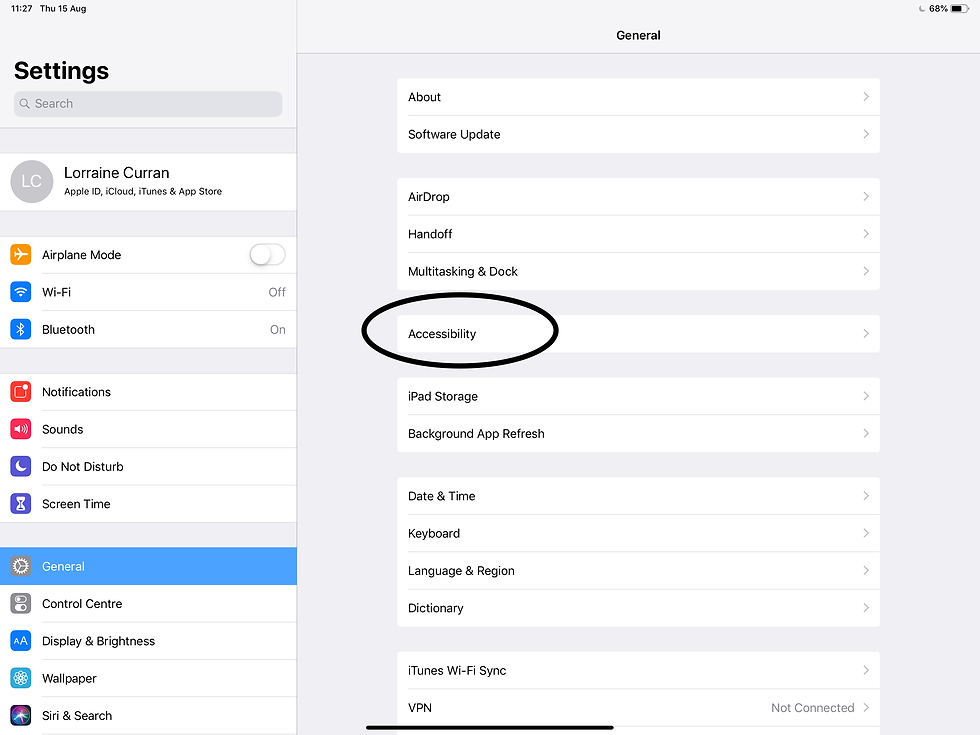
Task: Open Wi-Fi settings via its icon
Action: click(21, 292)
